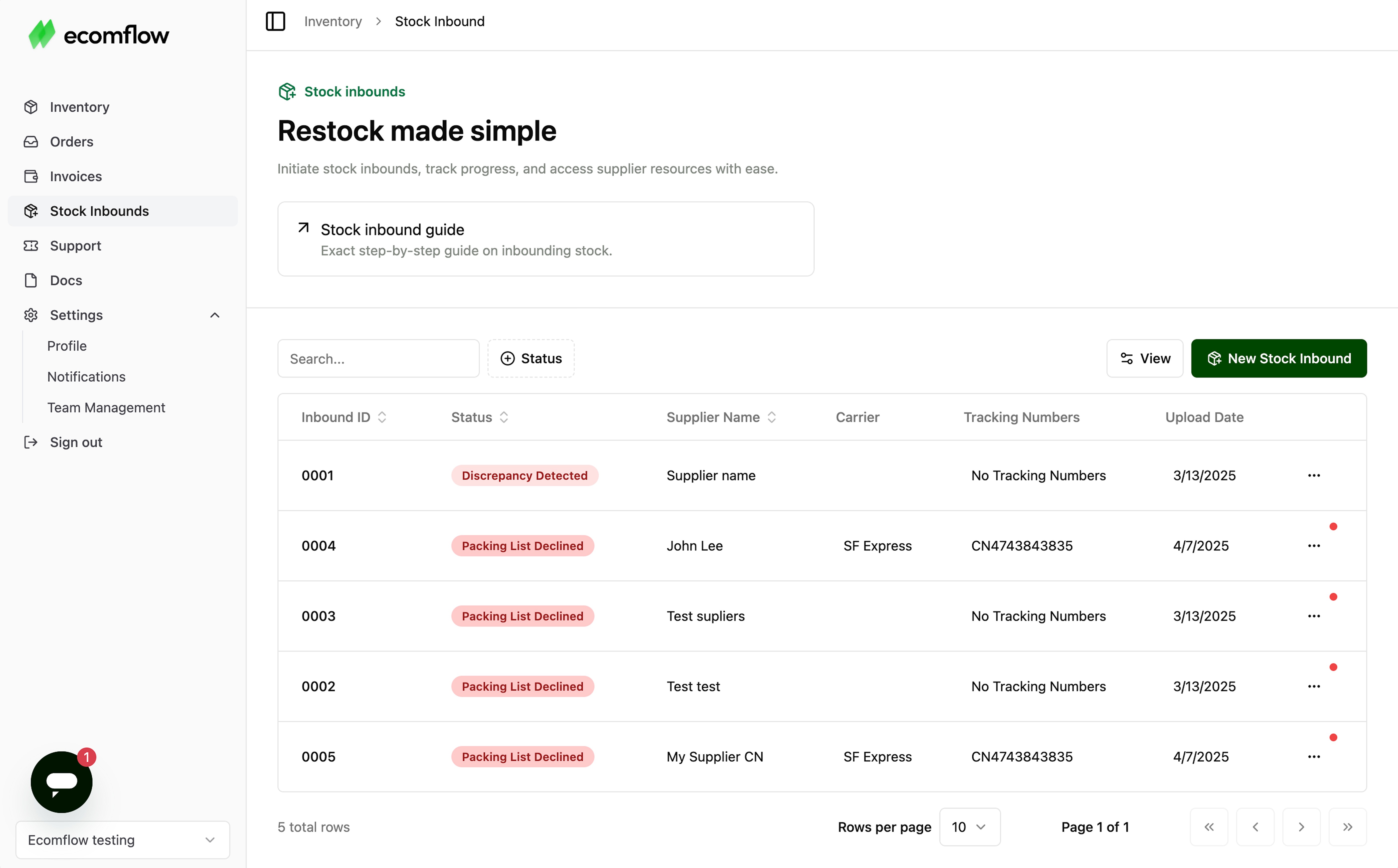
Task: Sort table by Status column
Action: (x=479, y=417)
